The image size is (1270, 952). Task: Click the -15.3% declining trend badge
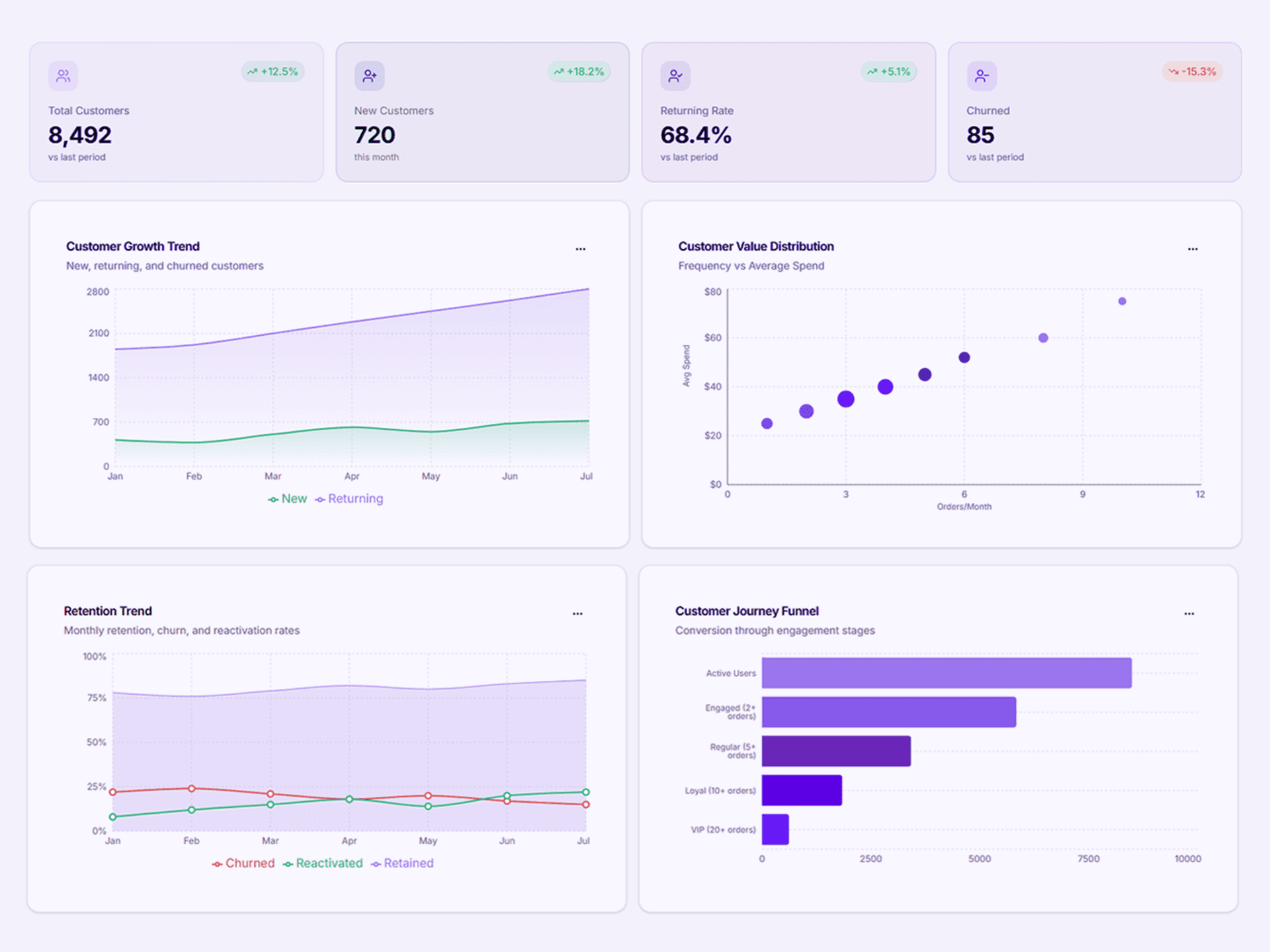click(1191, 71)
